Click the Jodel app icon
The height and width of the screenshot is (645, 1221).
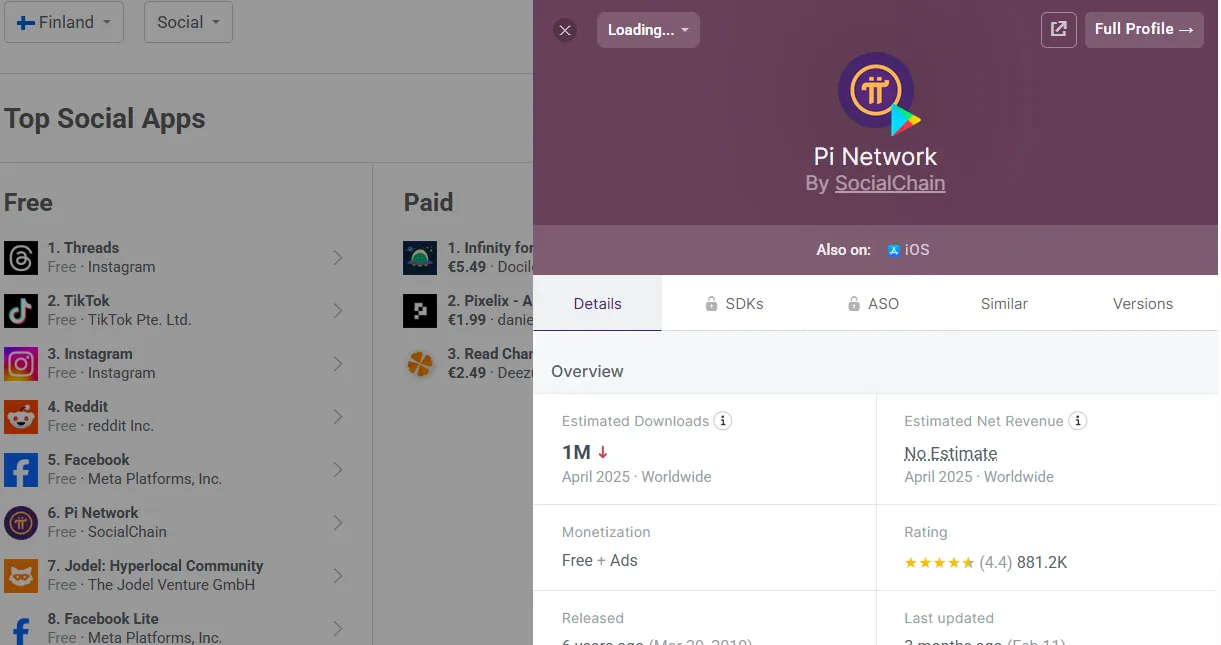point(21,575)
